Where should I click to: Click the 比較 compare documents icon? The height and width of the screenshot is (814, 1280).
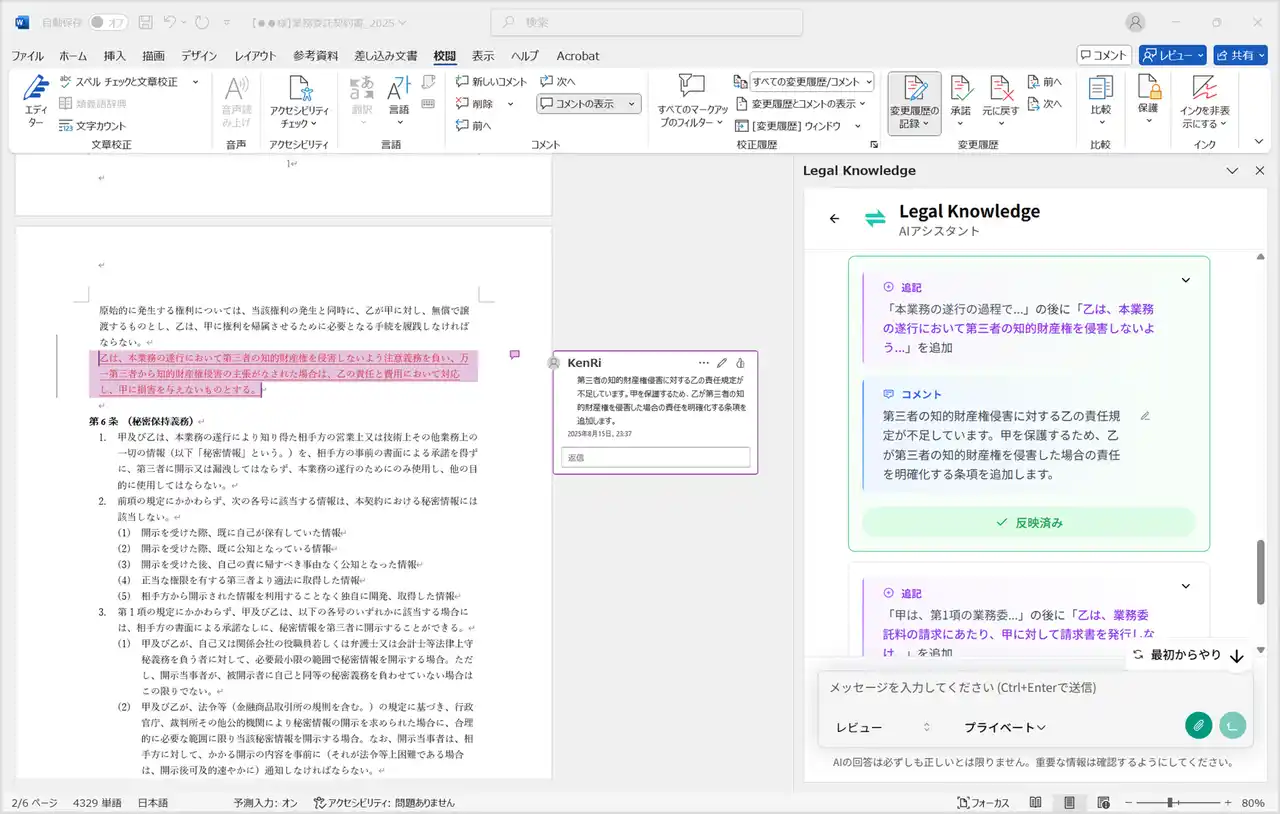click(1100, 88)
